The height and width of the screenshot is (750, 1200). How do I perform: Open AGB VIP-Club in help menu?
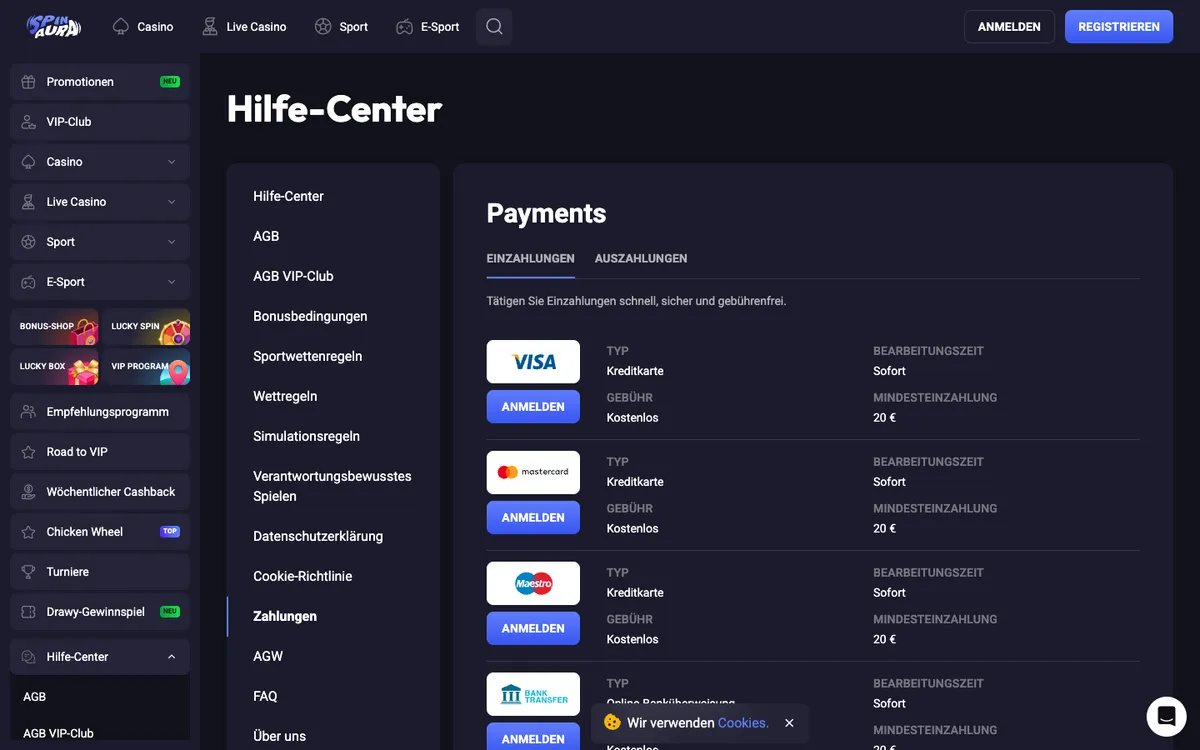pyautogui.click(x=293, y=276)
